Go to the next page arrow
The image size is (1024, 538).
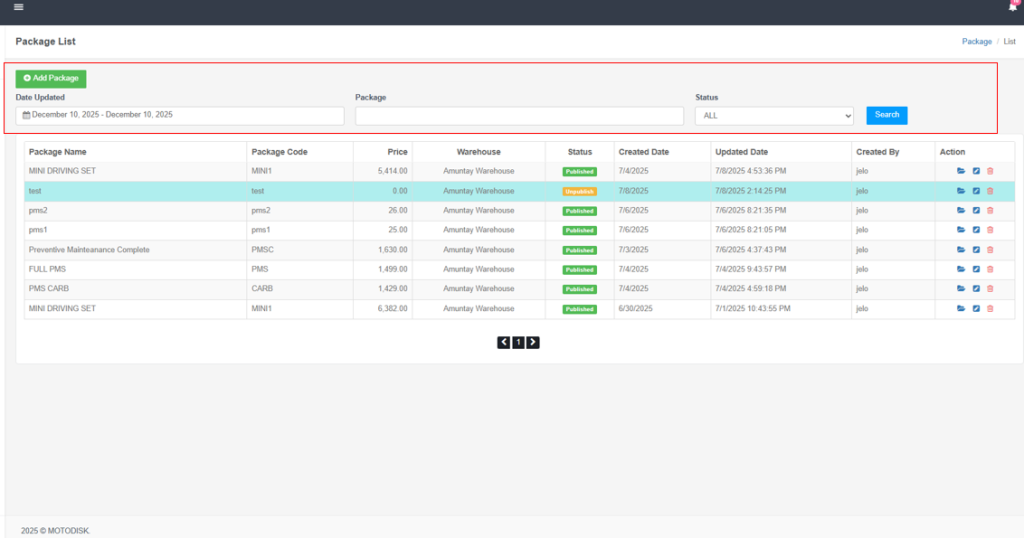coord(533,342)
